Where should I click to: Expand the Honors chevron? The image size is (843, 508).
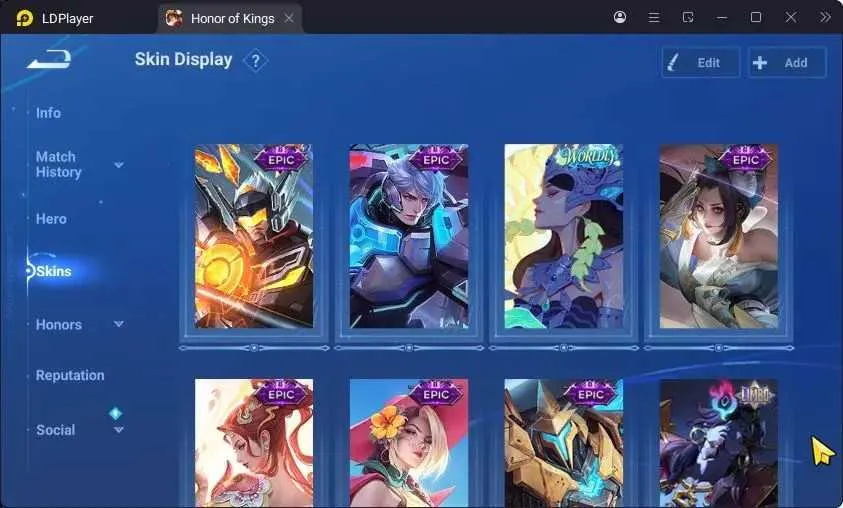click(x=119, y=324)
